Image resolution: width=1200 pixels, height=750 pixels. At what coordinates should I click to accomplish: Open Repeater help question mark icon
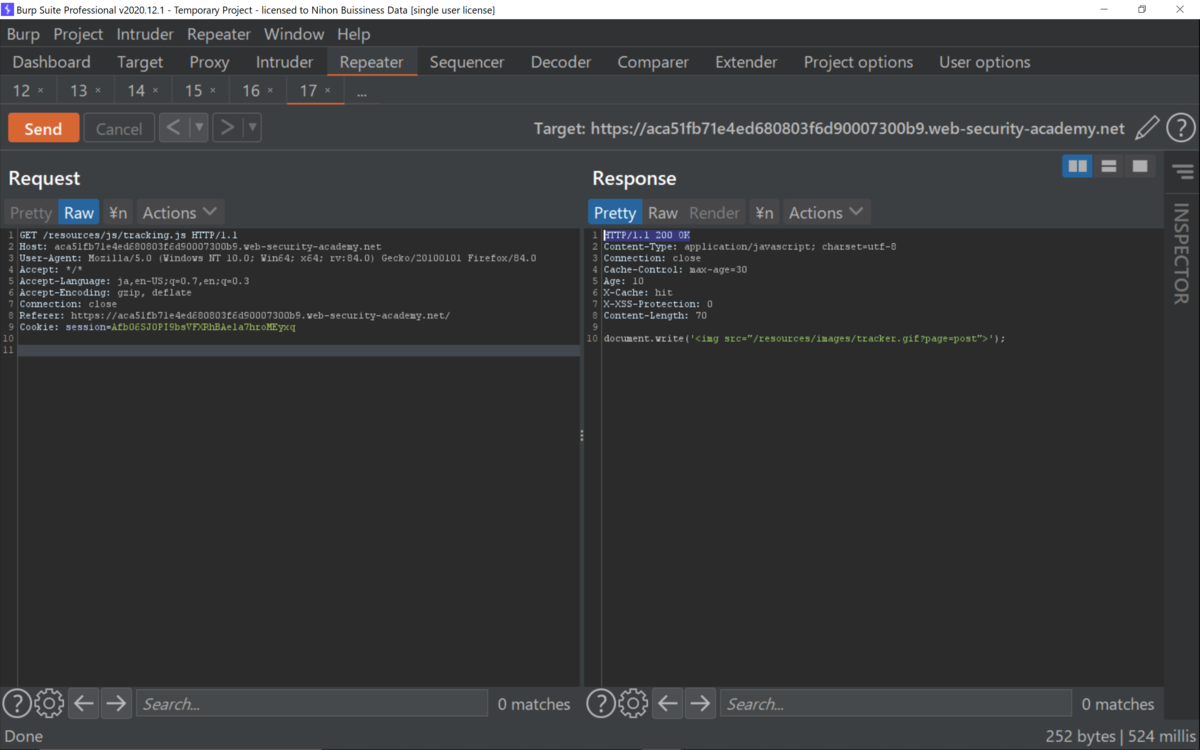coord(1181,128)
